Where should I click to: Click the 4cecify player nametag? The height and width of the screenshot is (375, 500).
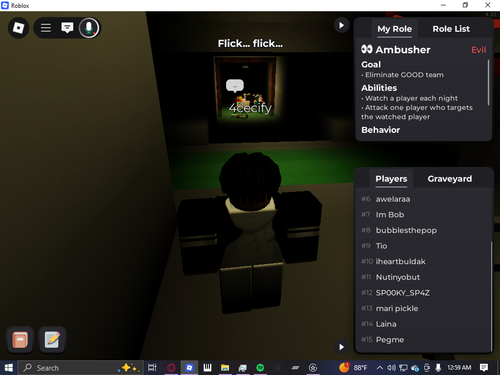(x=250, y=108)
